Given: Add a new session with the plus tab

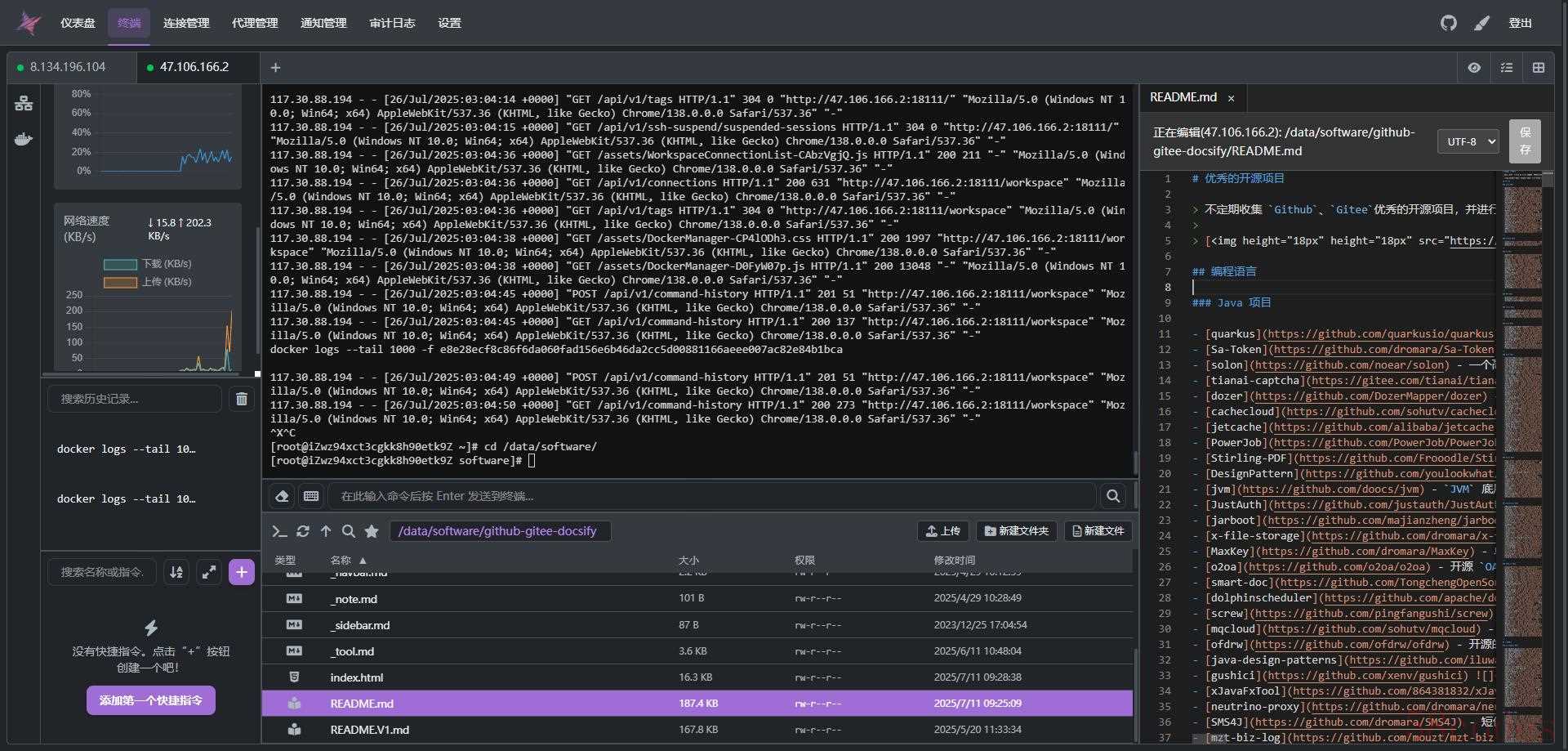Looking at the screenshot, I should 275,68.
